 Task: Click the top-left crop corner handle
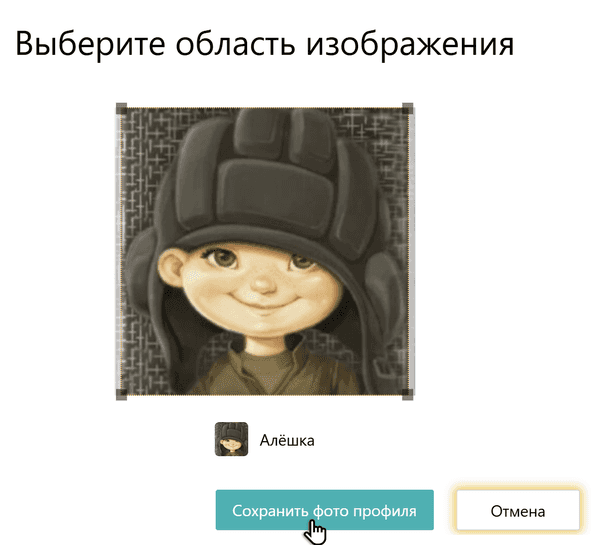pyautogui.click(x=121, y=109)
